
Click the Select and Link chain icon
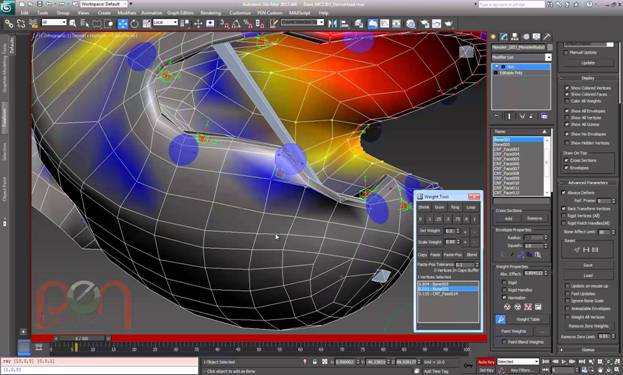[x=9, y=24]
